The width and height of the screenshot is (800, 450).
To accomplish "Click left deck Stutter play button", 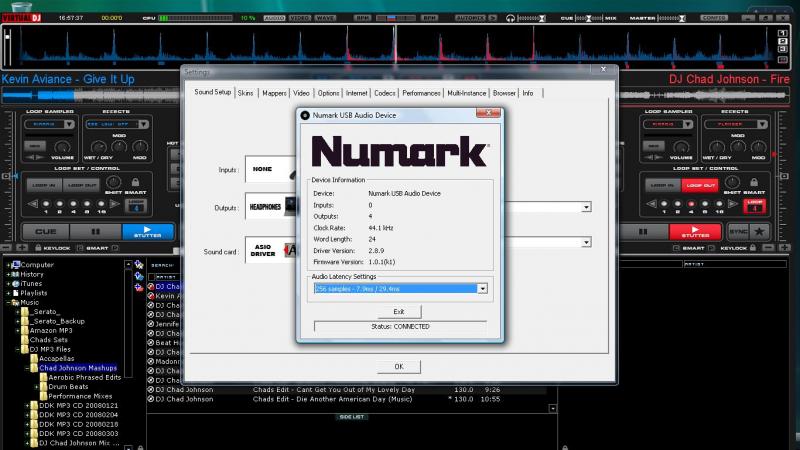I will click(x=147, y=232).
